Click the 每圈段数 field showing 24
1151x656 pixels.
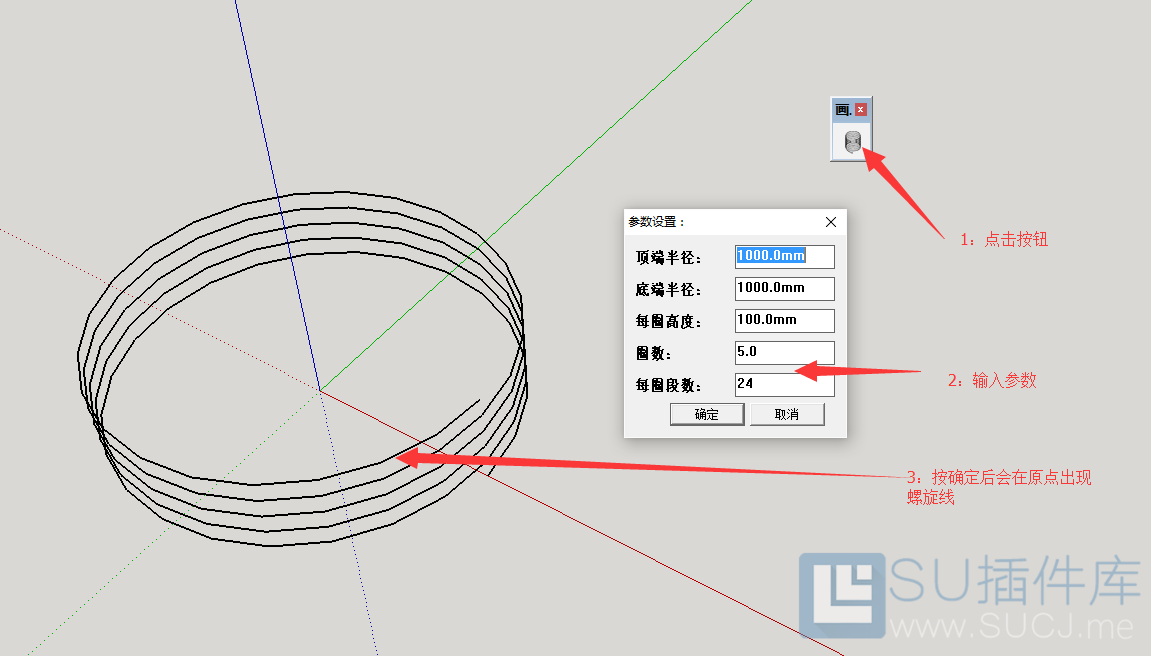tap(784, 384)
